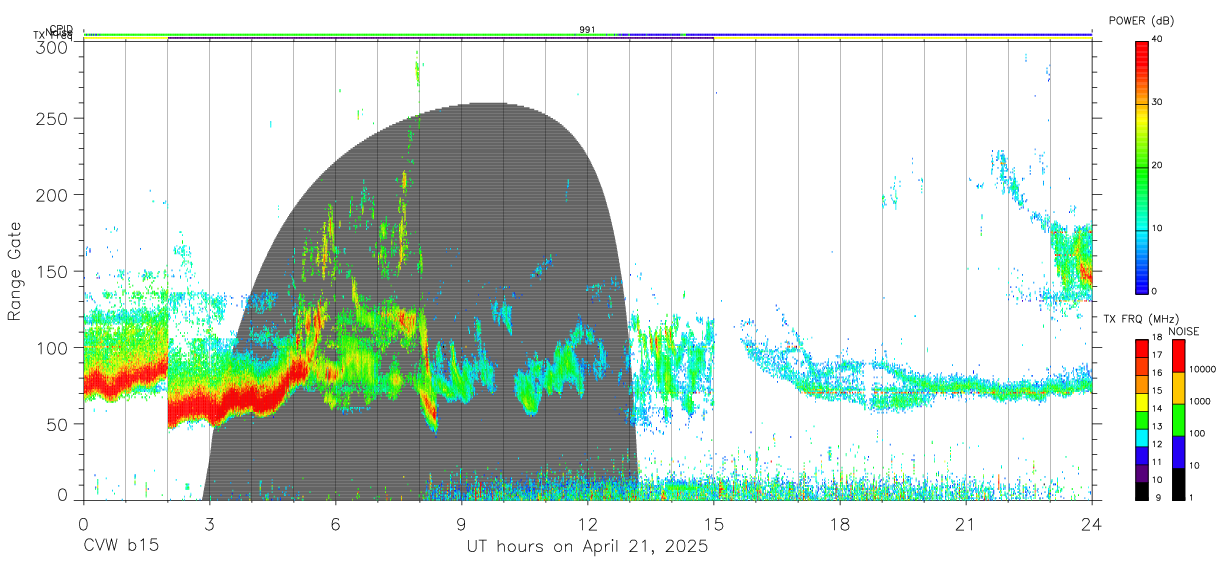
Task: Click the 18 MHz frequency legend tick
Action: (1159, 338)
